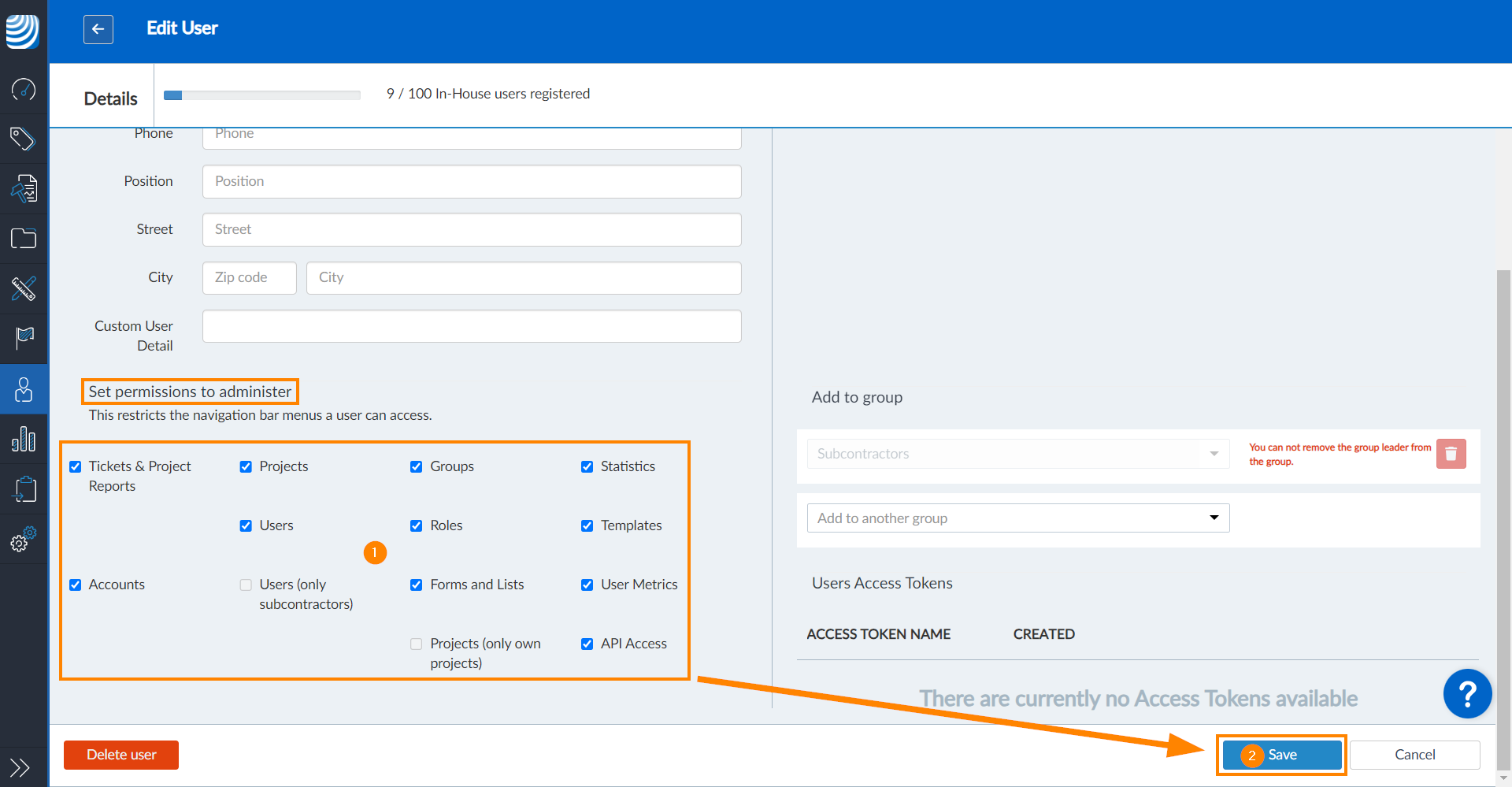This screenshot has height=787, width=1512.
Task: Uncheck the Statistics permission
Action: (587, 466)
